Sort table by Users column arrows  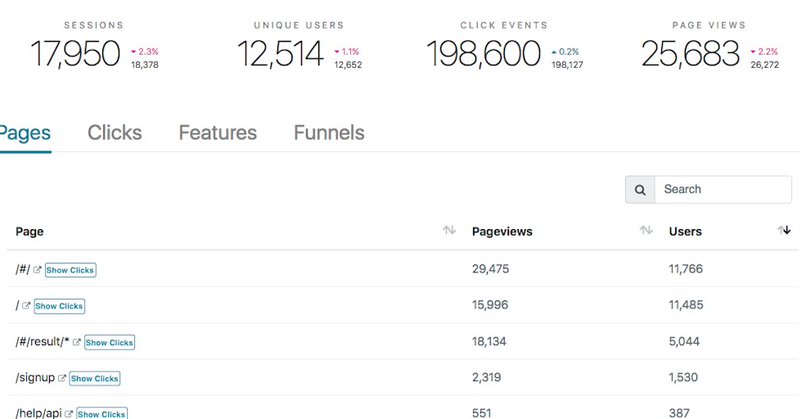click(784, 230)
